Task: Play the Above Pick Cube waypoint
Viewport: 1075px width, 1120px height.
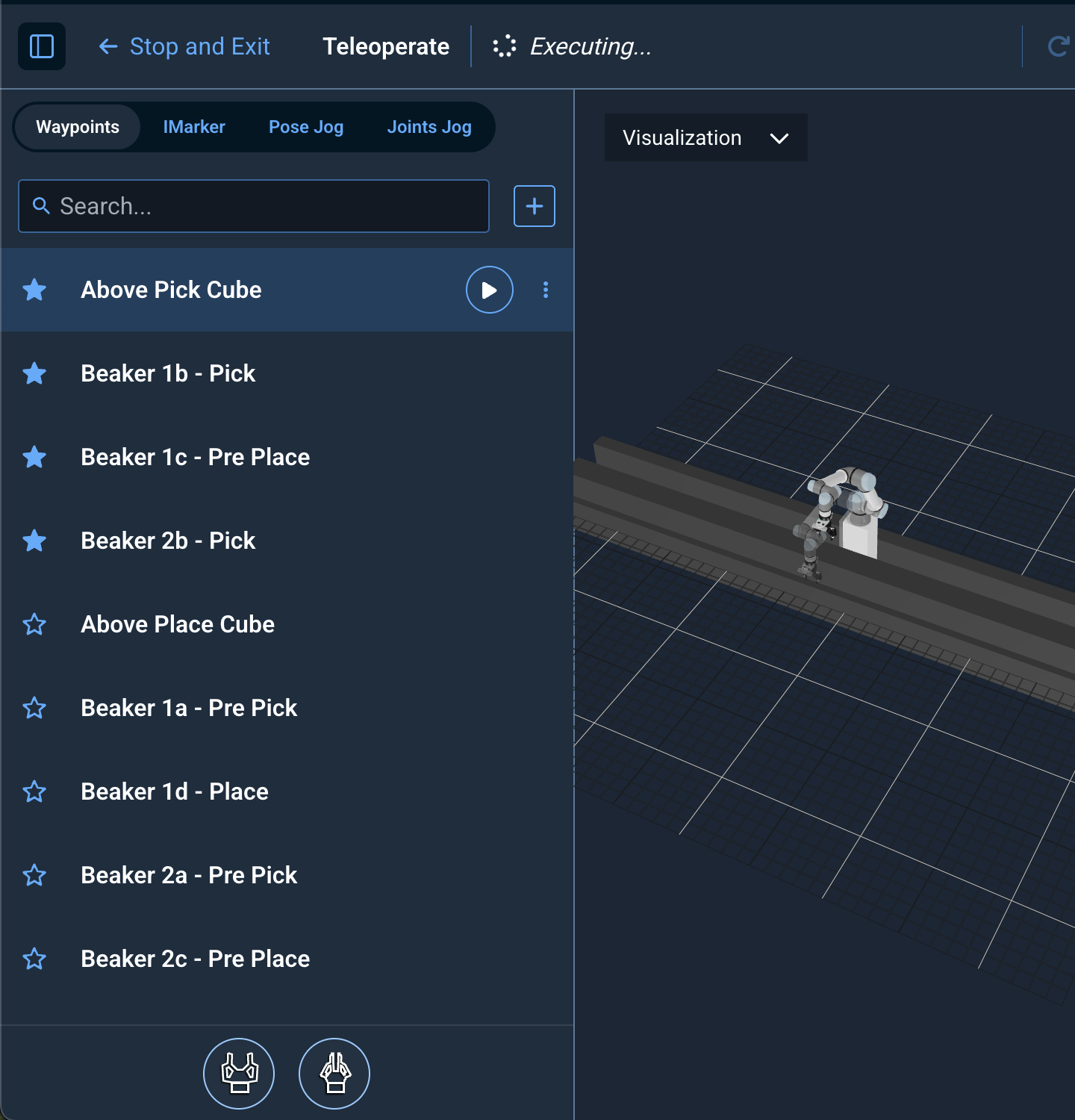Action: click(x=490, y=290)
